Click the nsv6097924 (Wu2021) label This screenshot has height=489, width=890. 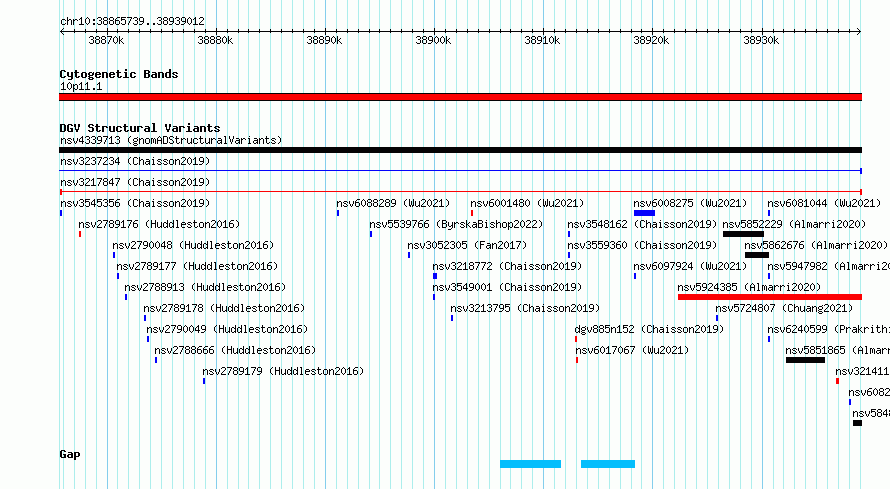[x=690, y=266]
